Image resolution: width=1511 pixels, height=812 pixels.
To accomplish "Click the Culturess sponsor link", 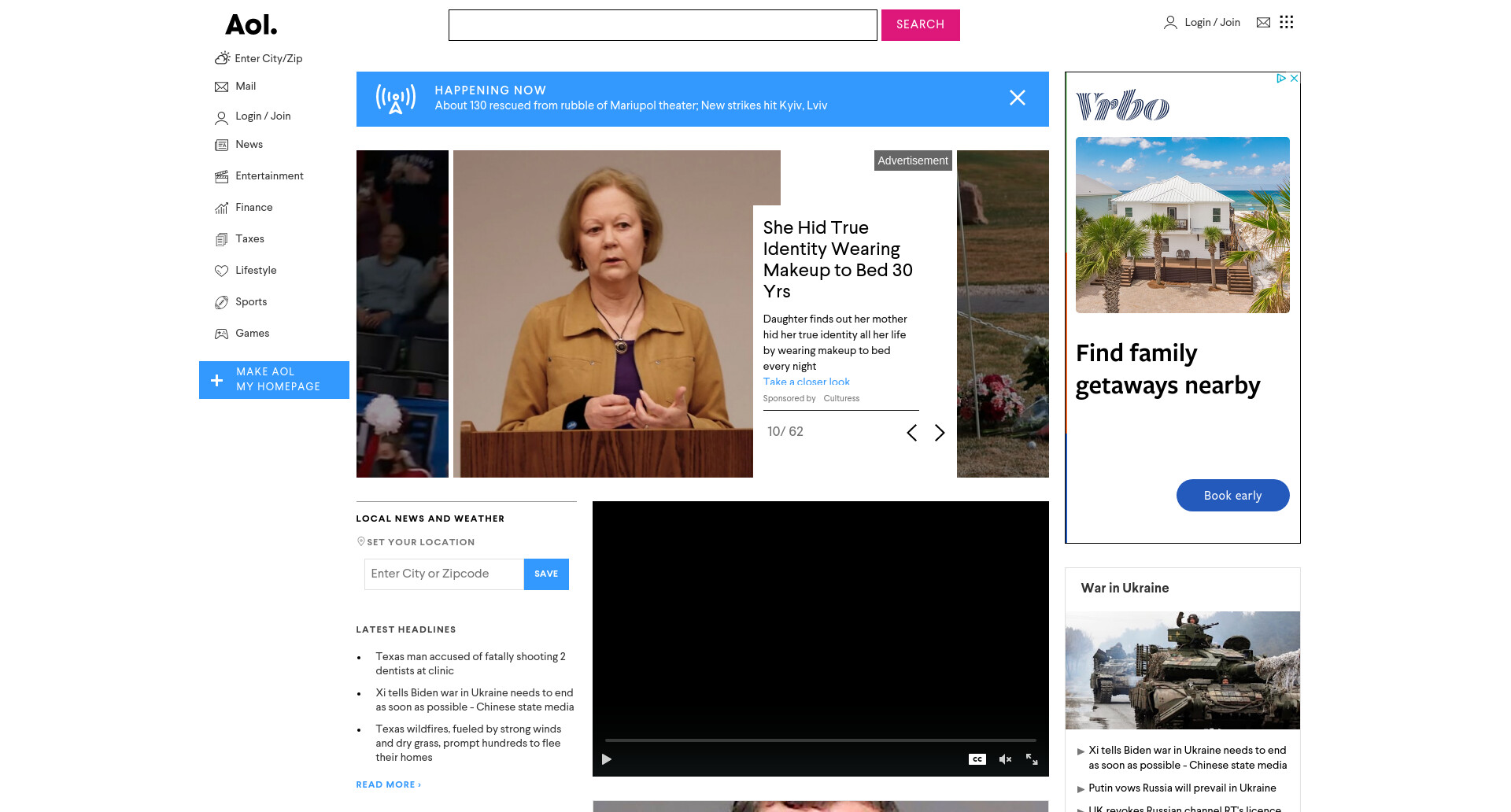I will (x=841, y=399).
